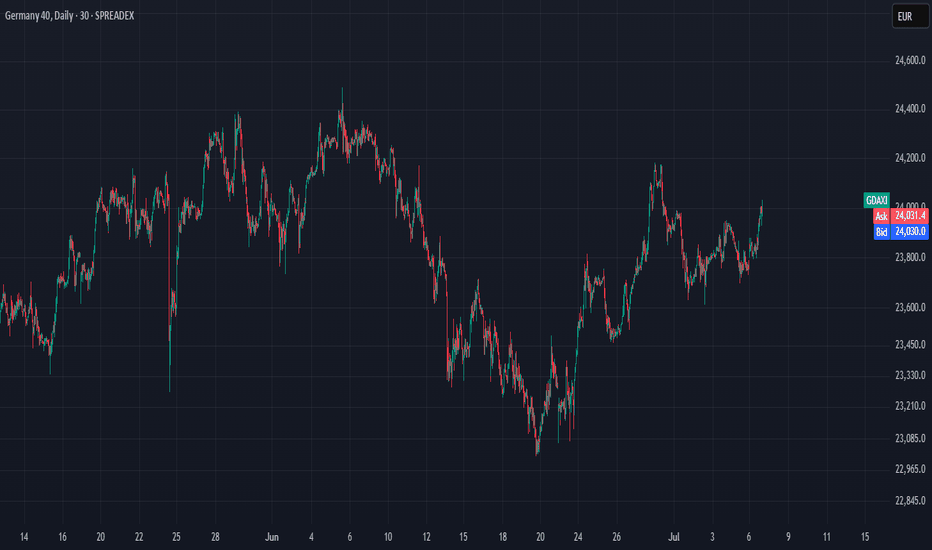Click the 23,800.0 price axis label
The height and width of the screenshot is (550, 932).
[x=910, y=257]
